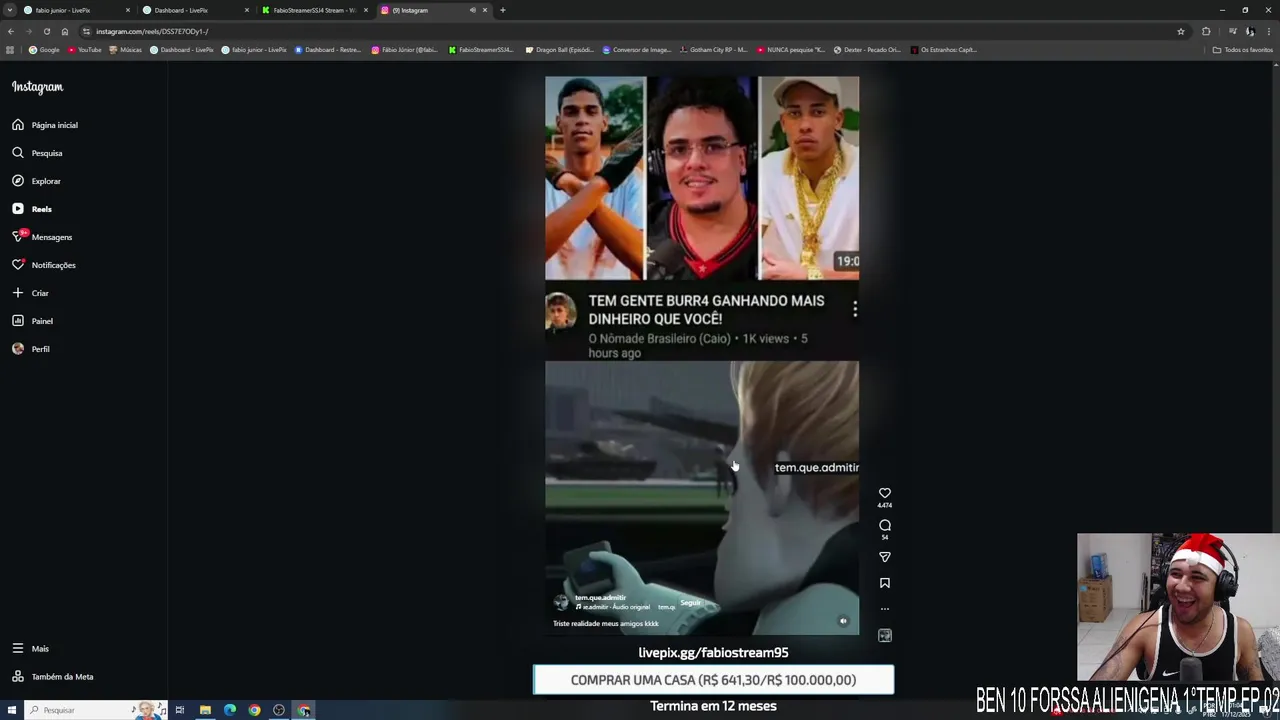Viewport: 1280px width, 720px height.
Task: Open Task View on taskbar
Action: point(180,710)
